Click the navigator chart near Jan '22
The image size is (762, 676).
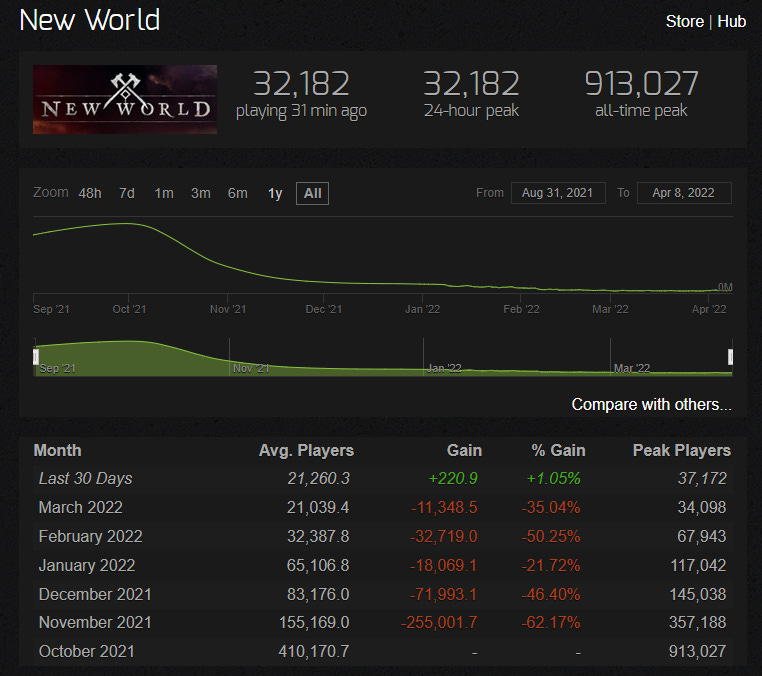444,368
